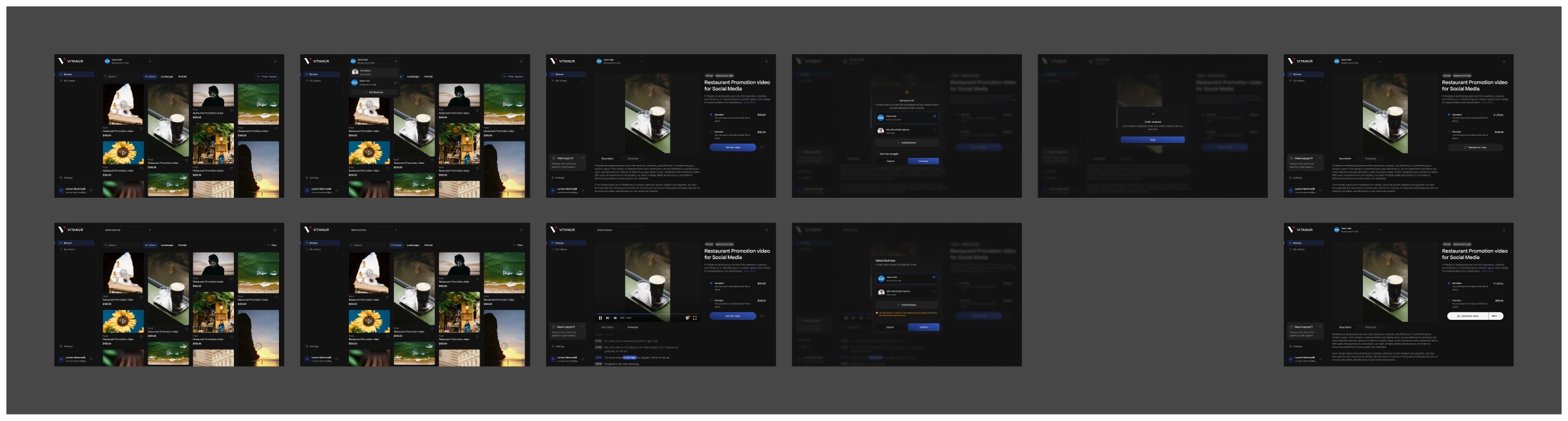
Task: Select the fully visible All Videos tab near "1 Filter Applied"
Action: [150, 76]
